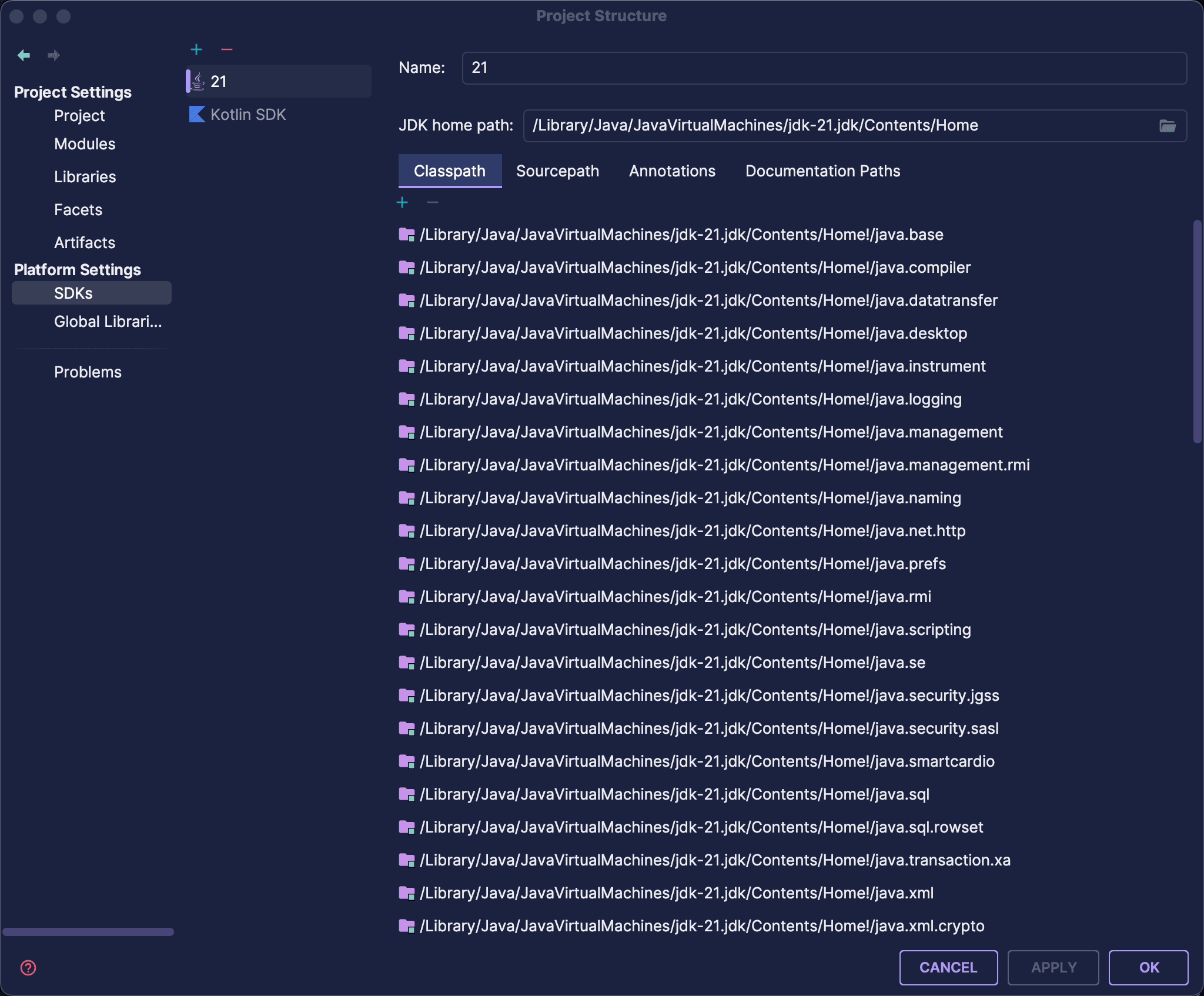Image resolution: width=1204 pixels, height=996 pixels.
Task: Select the java.management.rmi classpath row
Action: [x=792, y=465]
